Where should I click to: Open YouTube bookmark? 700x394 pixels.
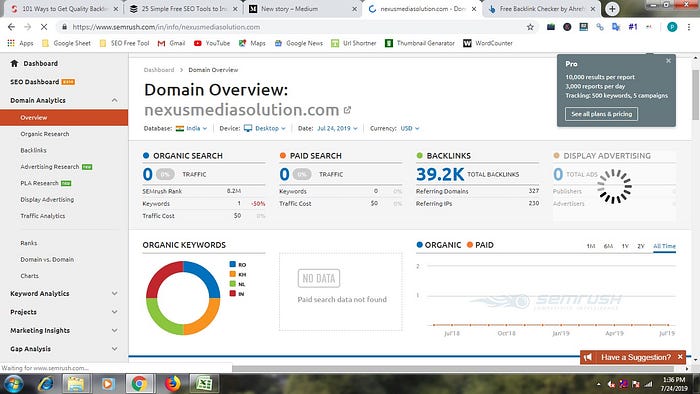[x=212, y=43]
